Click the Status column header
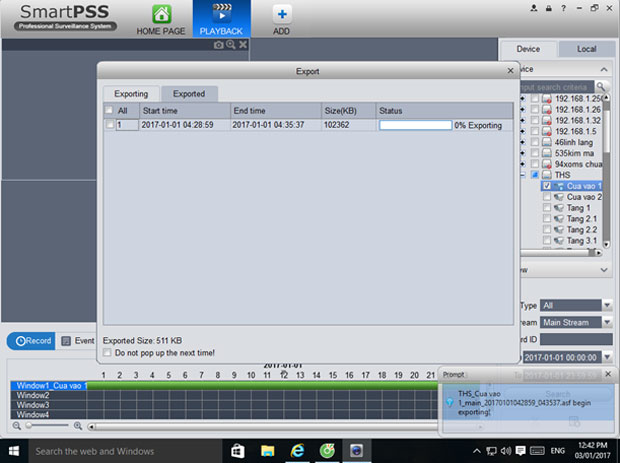 tap(444, 111)
